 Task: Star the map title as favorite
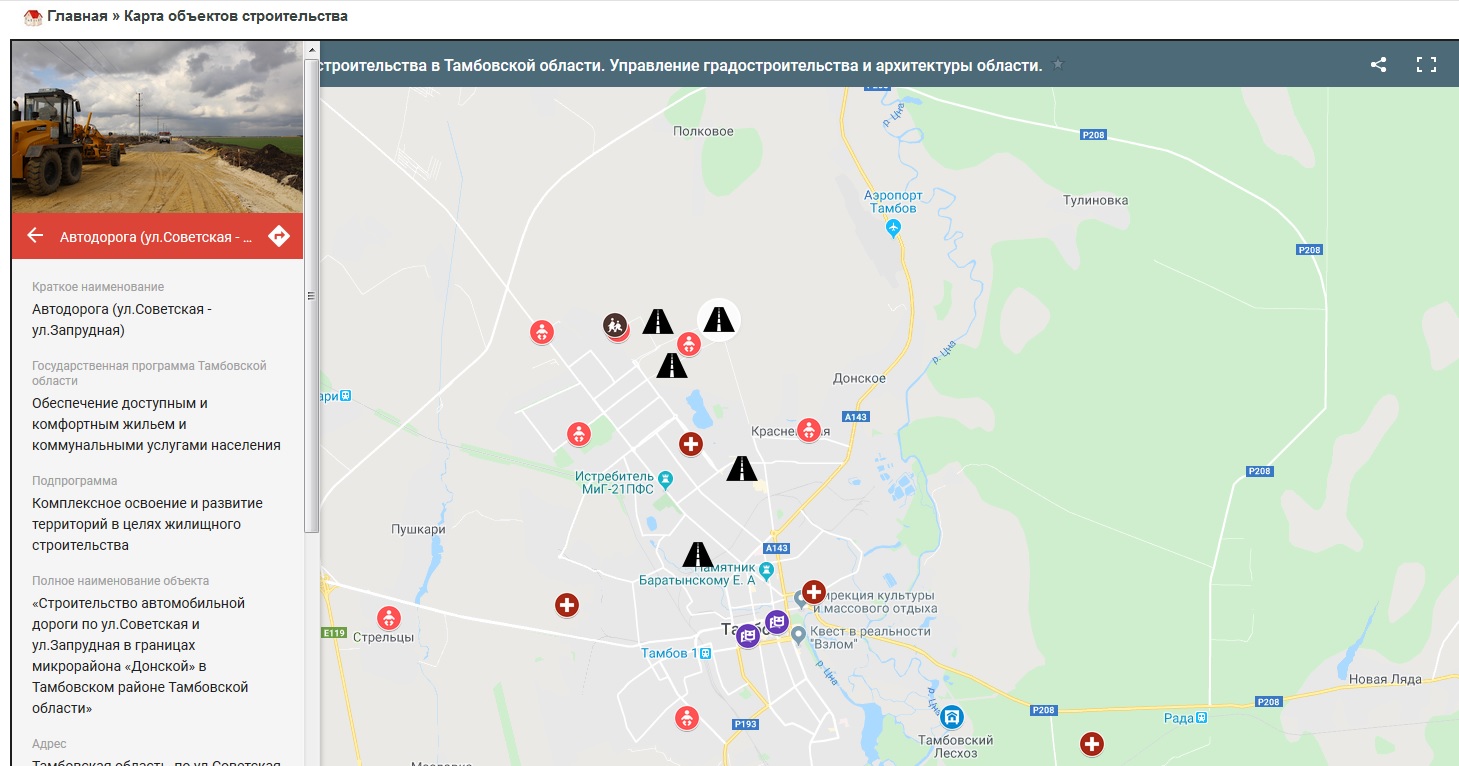point(1059,65)
